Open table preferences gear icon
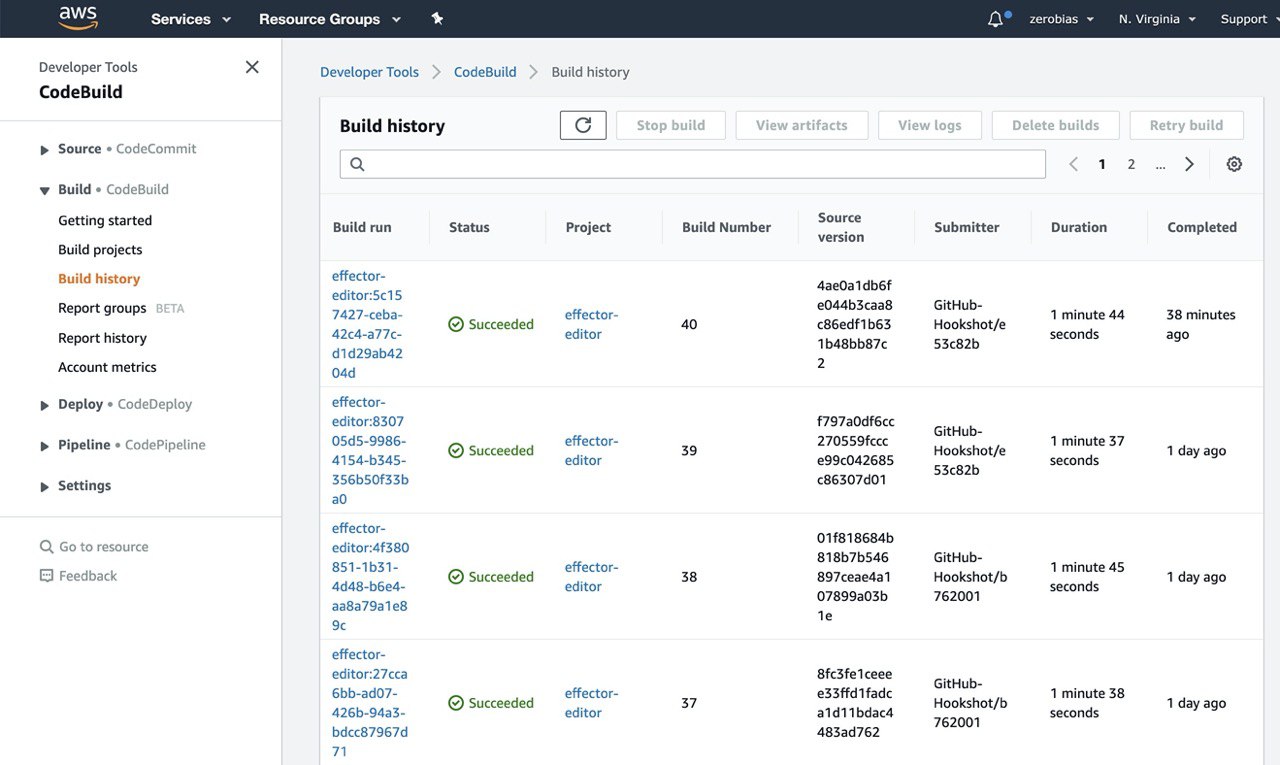The height and width of the screenshot is (765, 1280). coord(1234,164)
